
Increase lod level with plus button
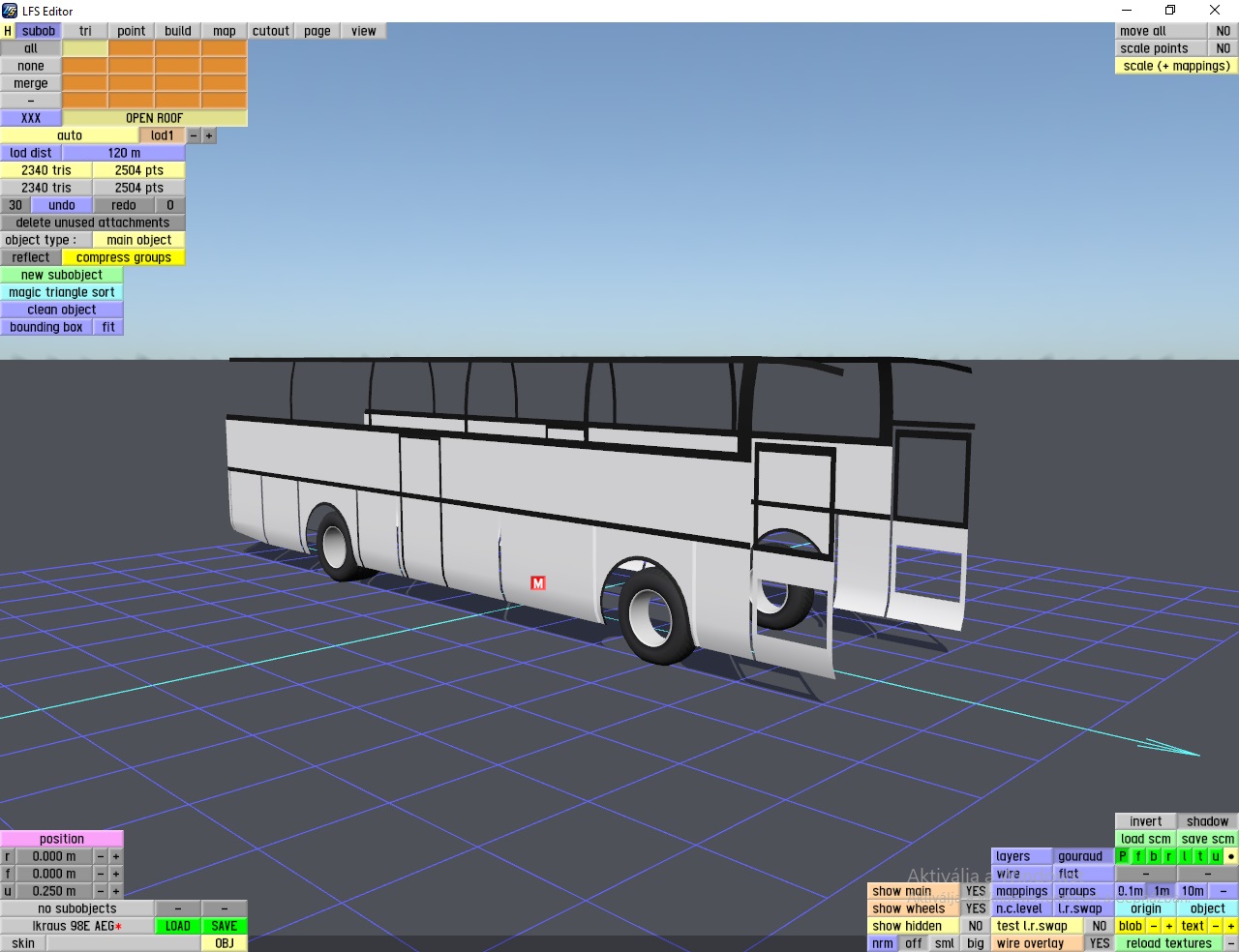click(209, 135)
